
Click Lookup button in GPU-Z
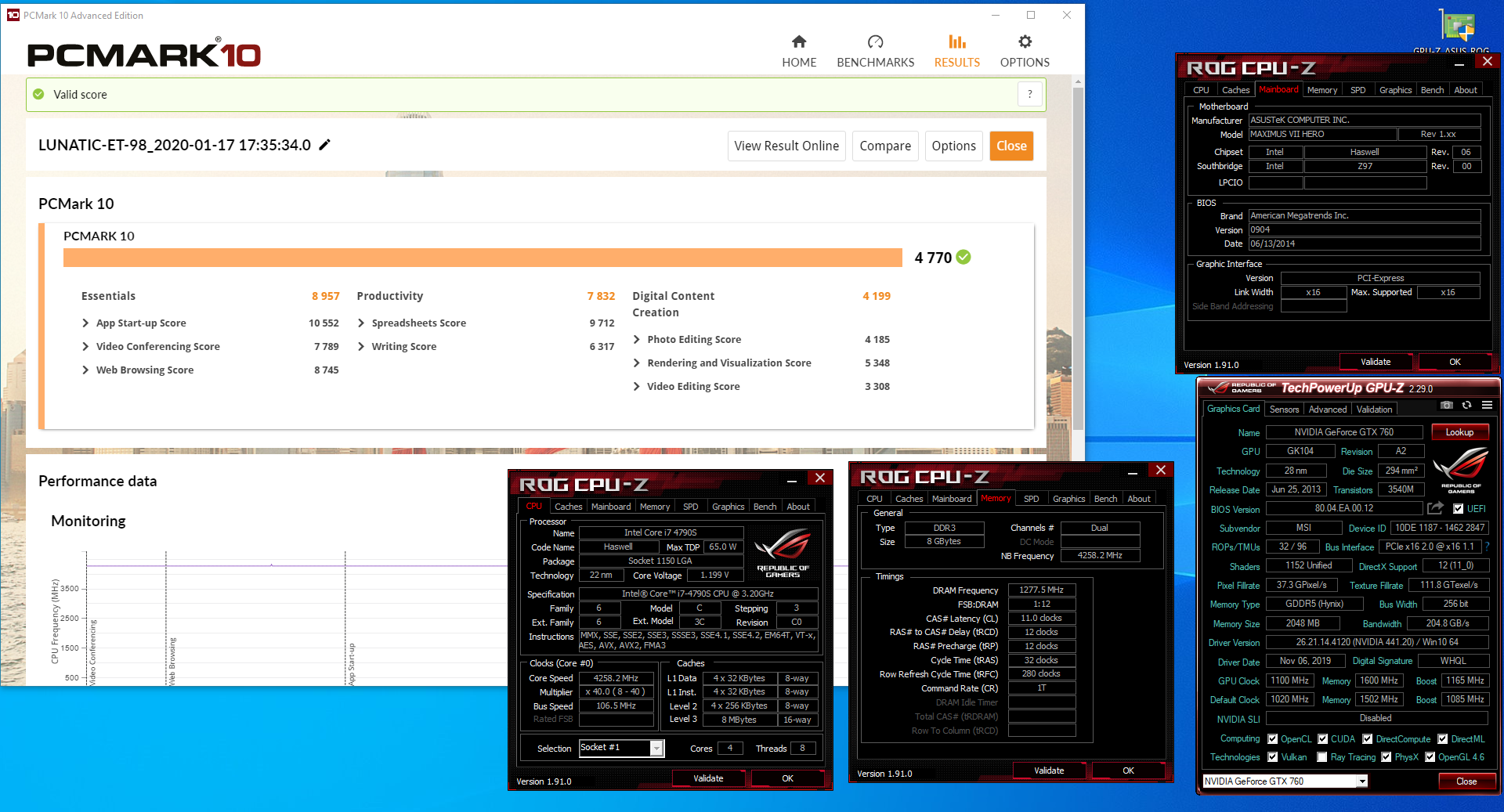click(x=1459, y=432)
